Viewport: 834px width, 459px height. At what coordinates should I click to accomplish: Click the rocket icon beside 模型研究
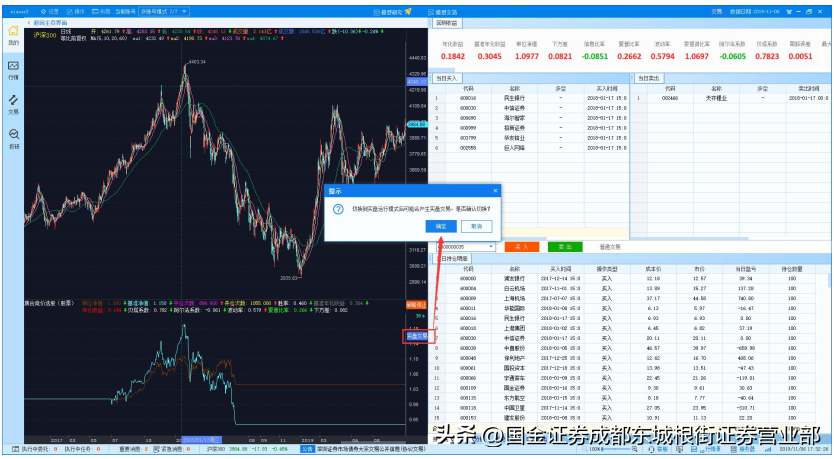point(408,11)
